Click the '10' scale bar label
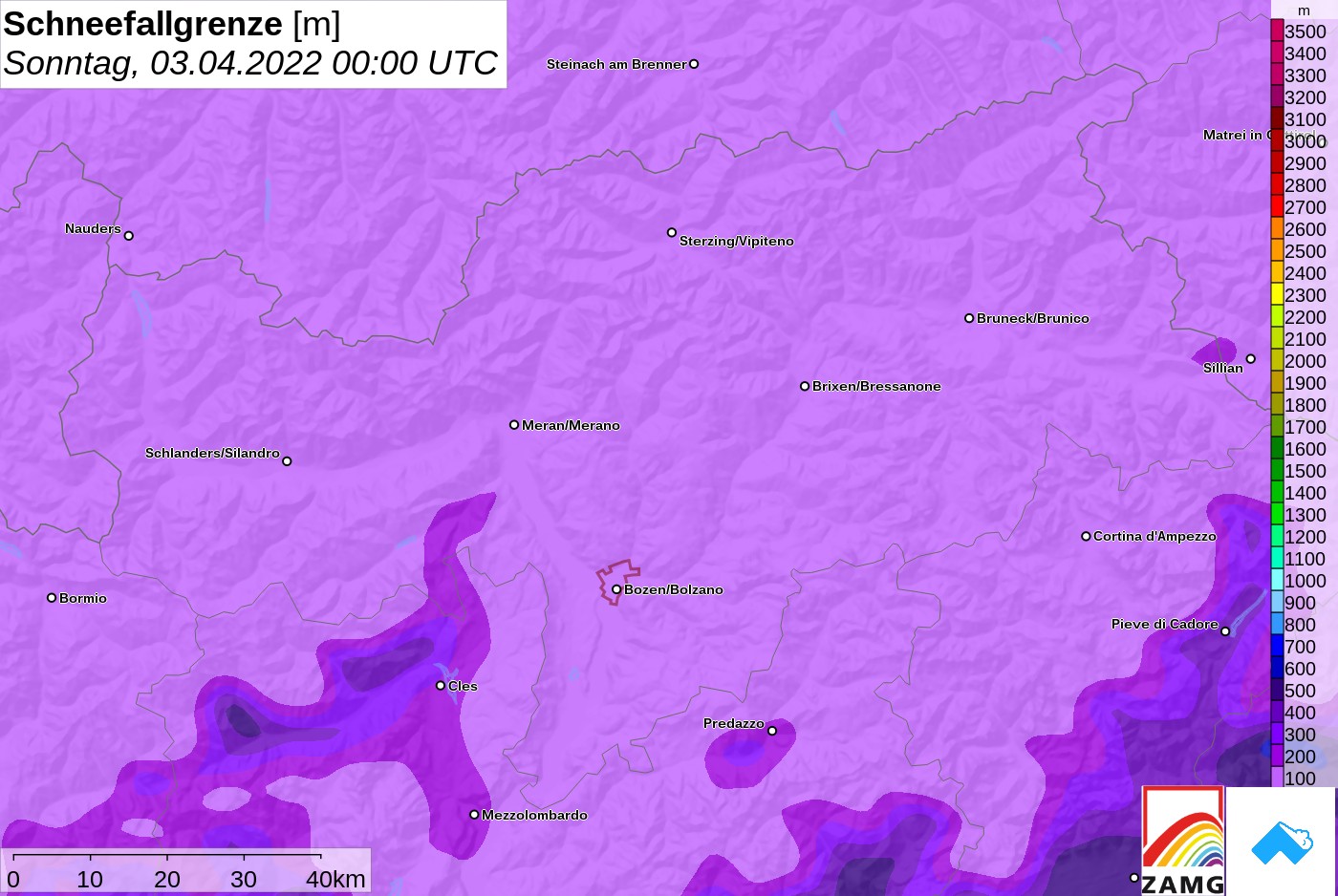 90,879
